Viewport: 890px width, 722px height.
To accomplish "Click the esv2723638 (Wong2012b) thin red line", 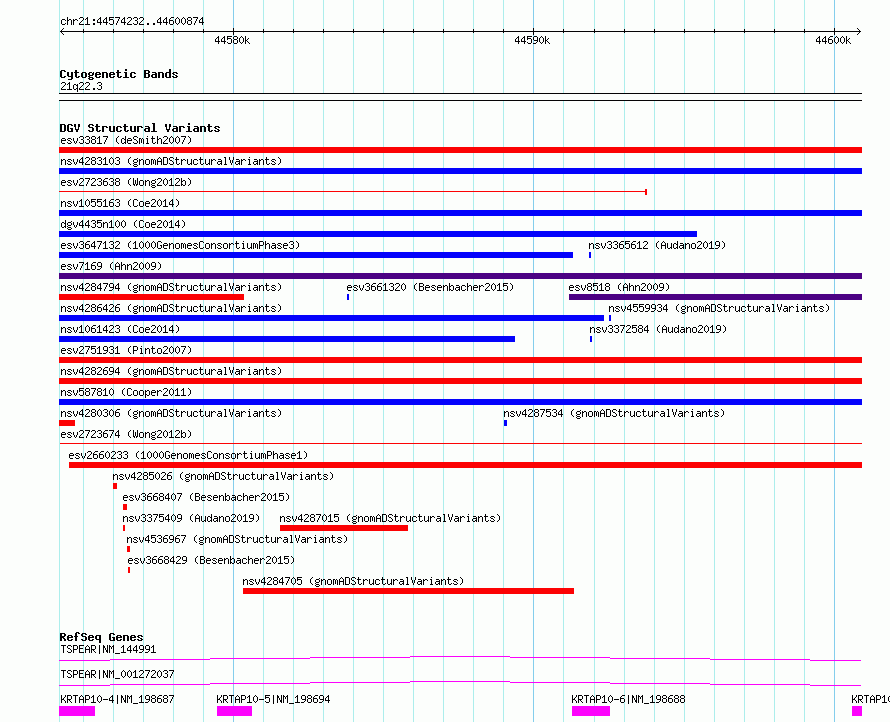I will [353, 192].
